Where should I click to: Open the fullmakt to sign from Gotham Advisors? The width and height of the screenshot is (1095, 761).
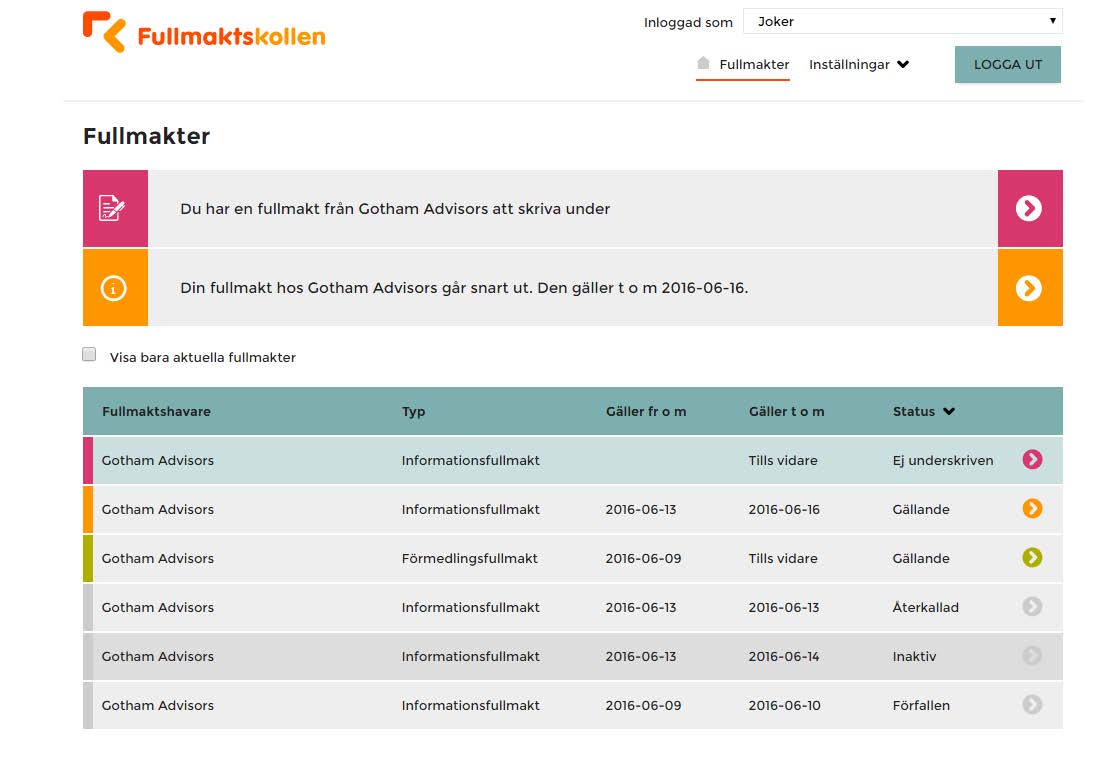click(395, 209)
